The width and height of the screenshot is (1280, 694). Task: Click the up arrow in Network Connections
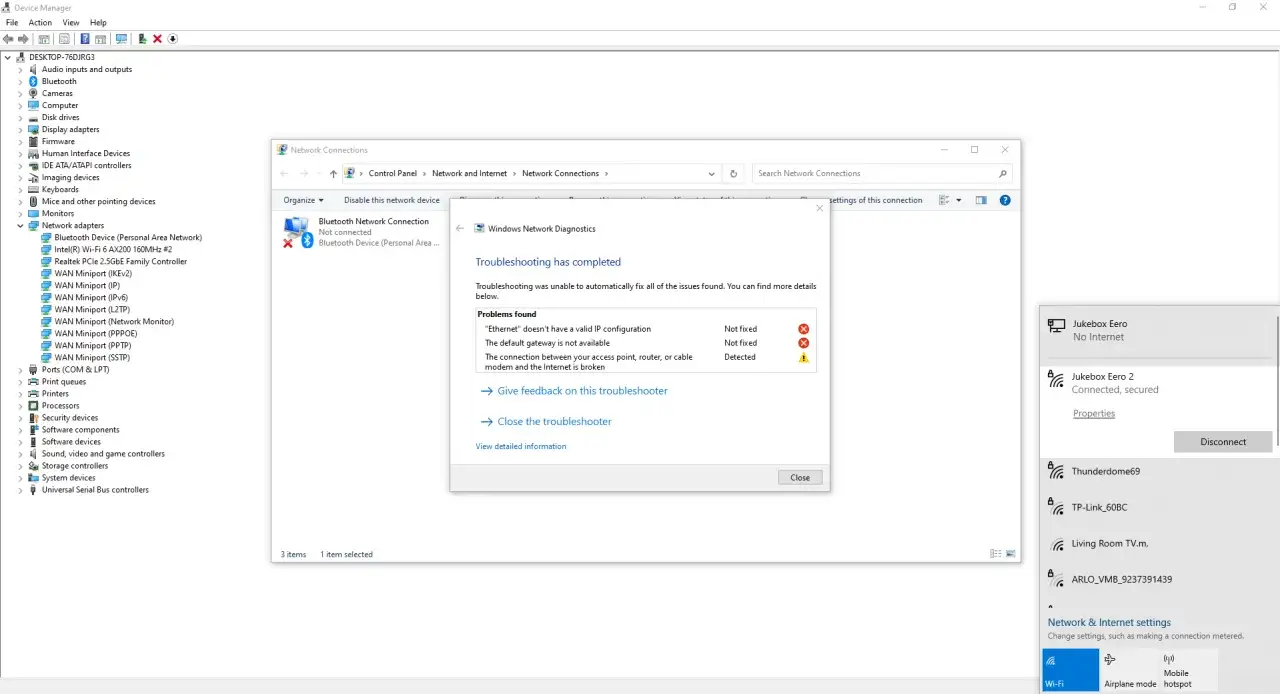[x=333, y=173]
